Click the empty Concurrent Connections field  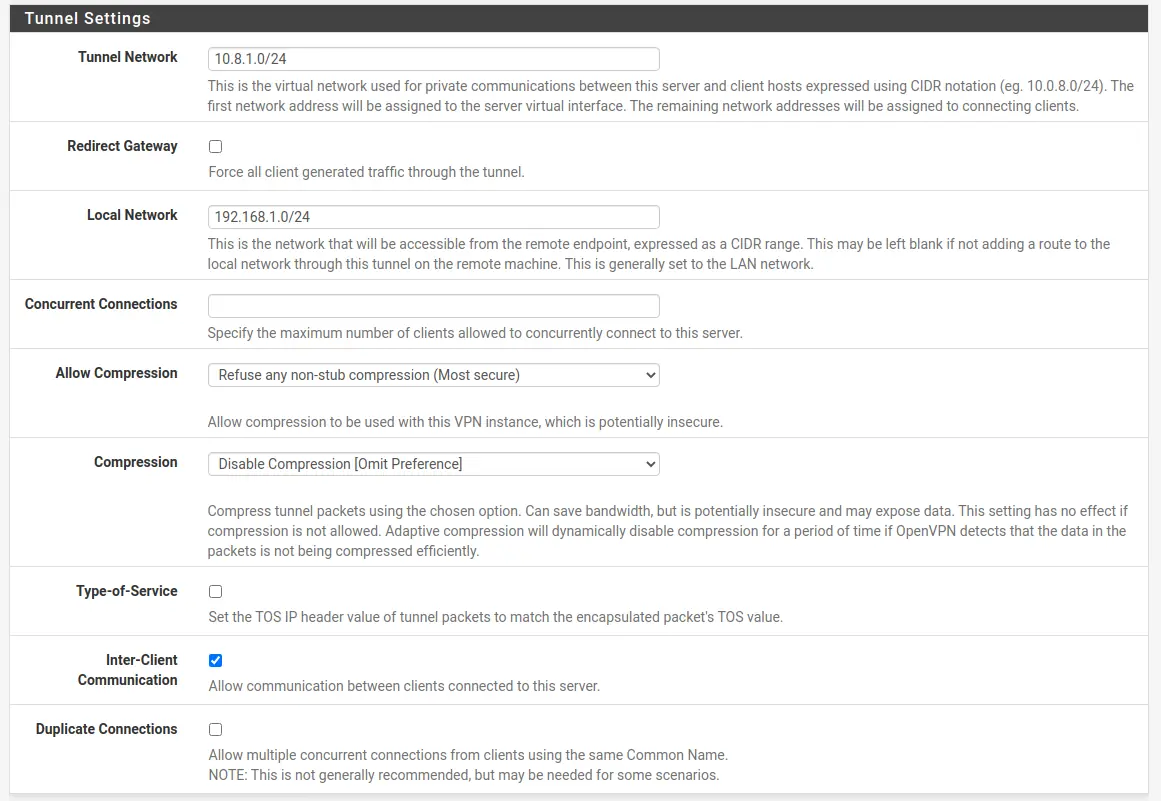[433, 306]
